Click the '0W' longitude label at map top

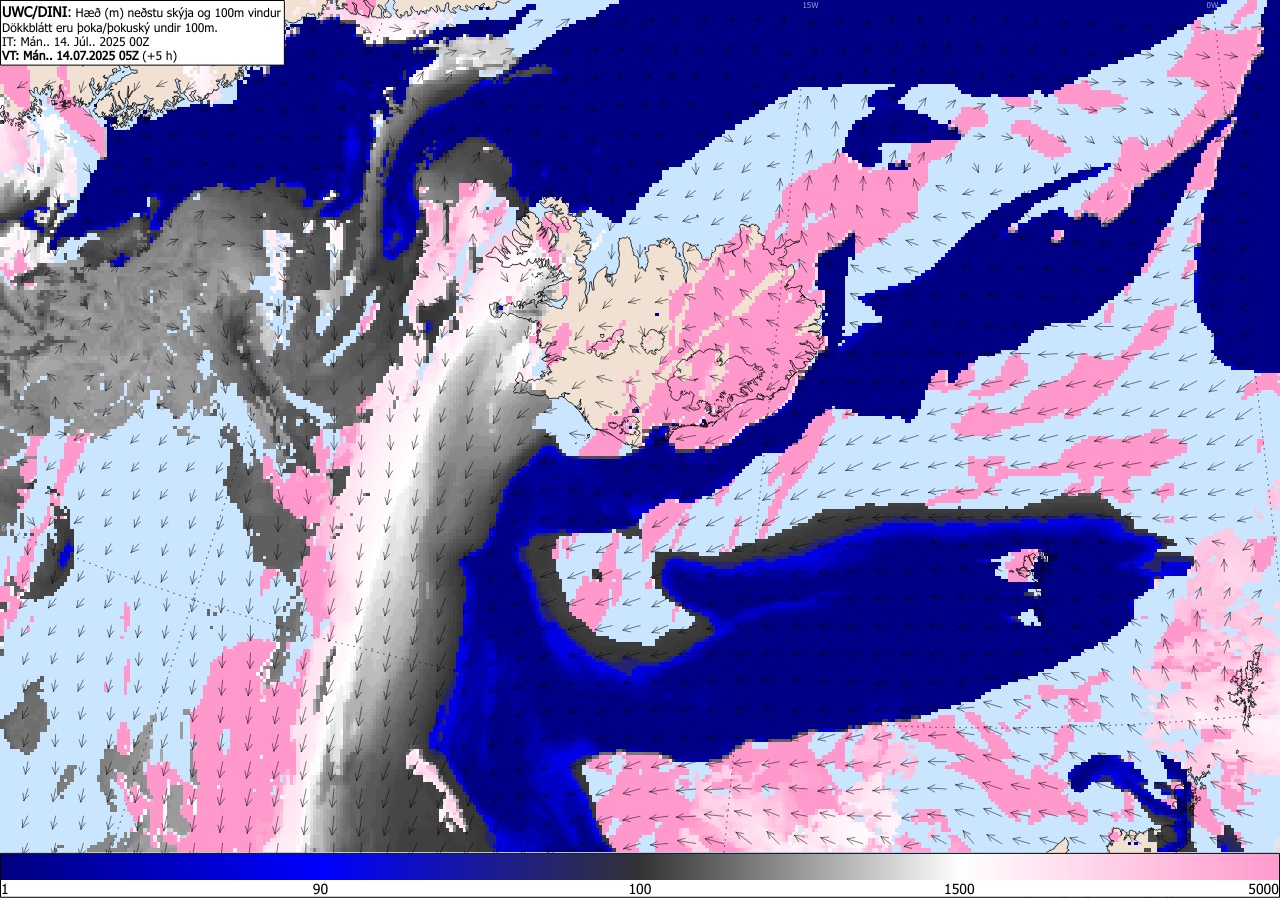[1212, 5]
